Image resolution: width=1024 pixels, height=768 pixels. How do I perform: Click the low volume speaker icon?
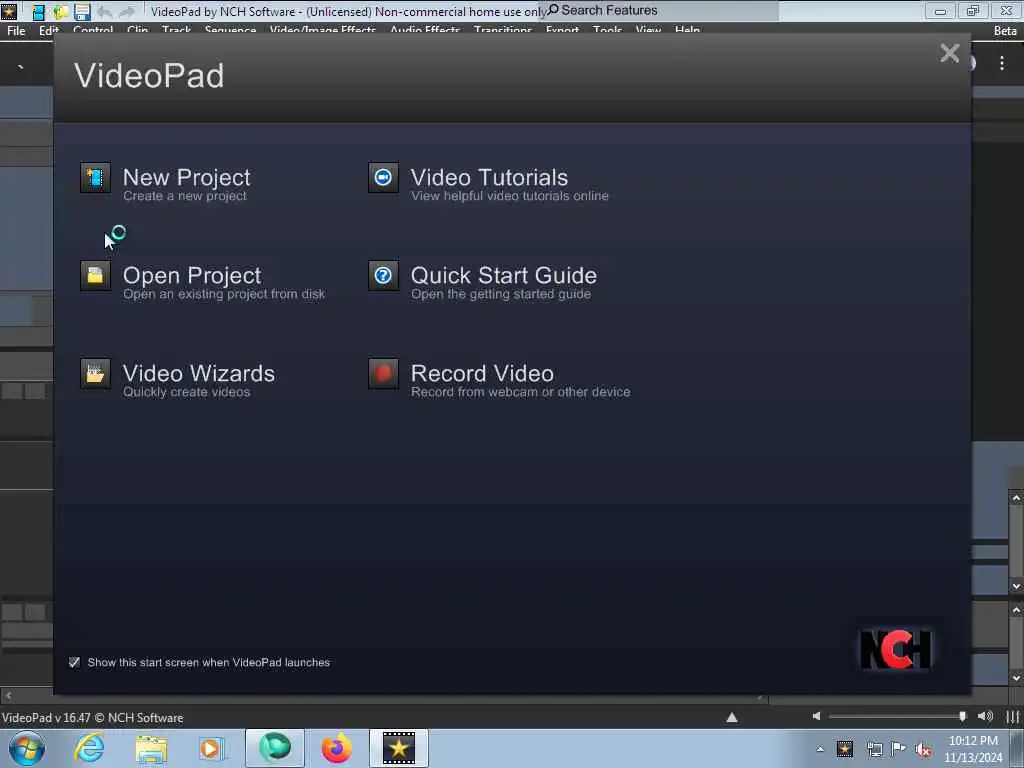click(816, 716)
